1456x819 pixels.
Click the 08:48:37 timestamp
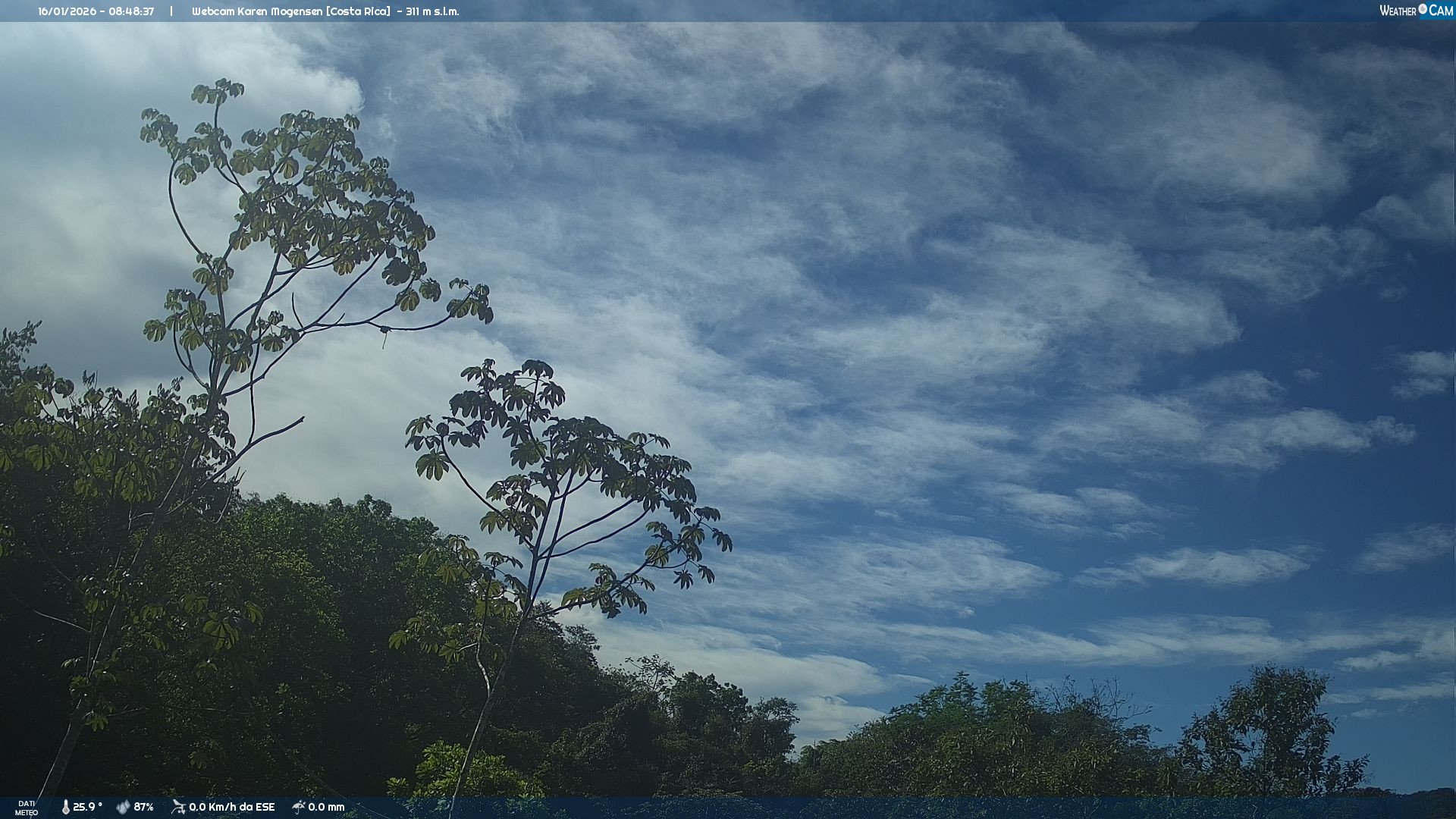(131, 11)
